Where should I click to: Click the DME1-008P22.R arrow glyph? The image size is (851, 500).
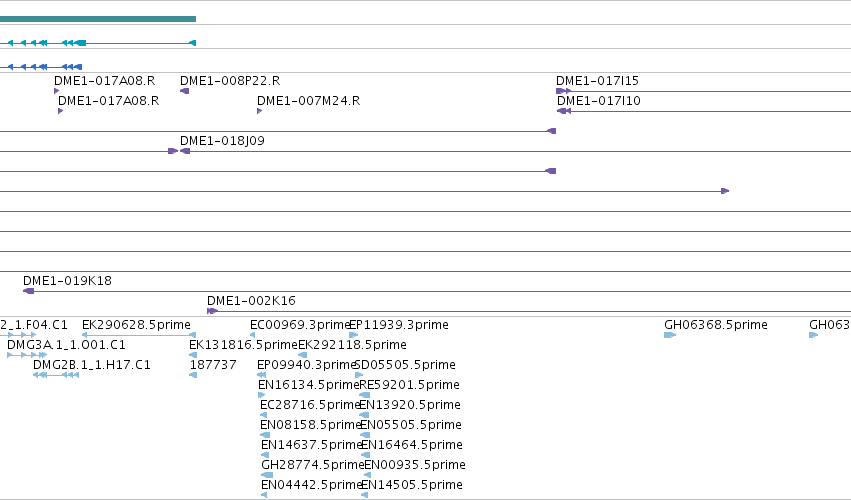click(x=185, y=91)
